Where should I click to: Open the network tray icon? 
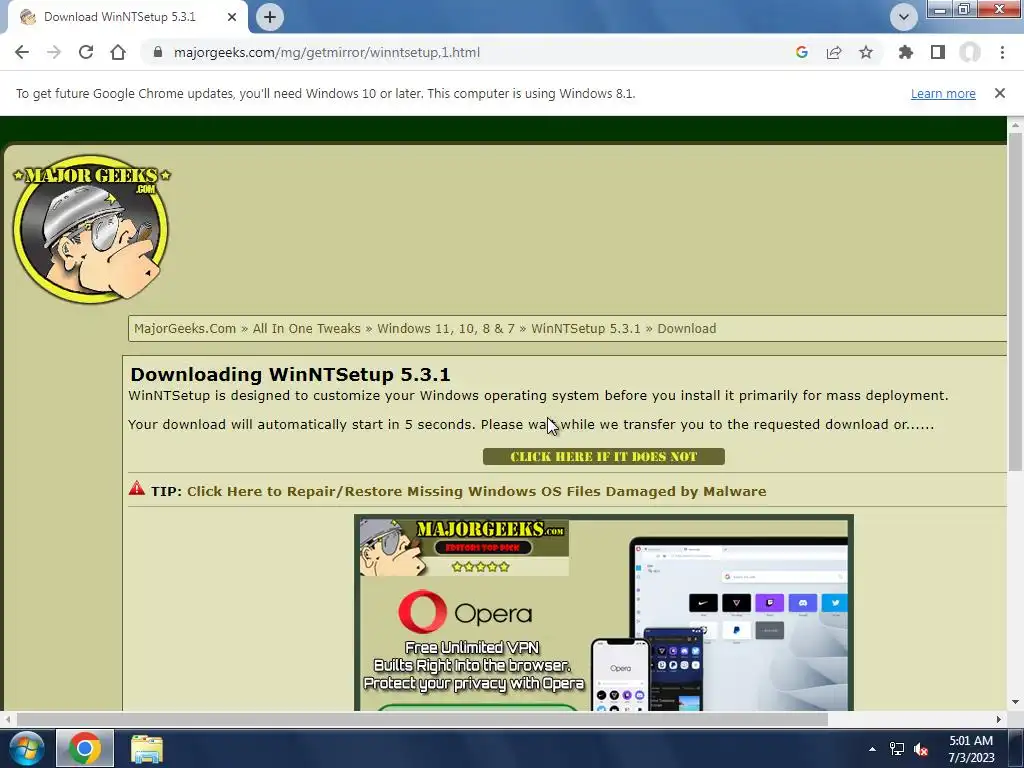(897, 749)
